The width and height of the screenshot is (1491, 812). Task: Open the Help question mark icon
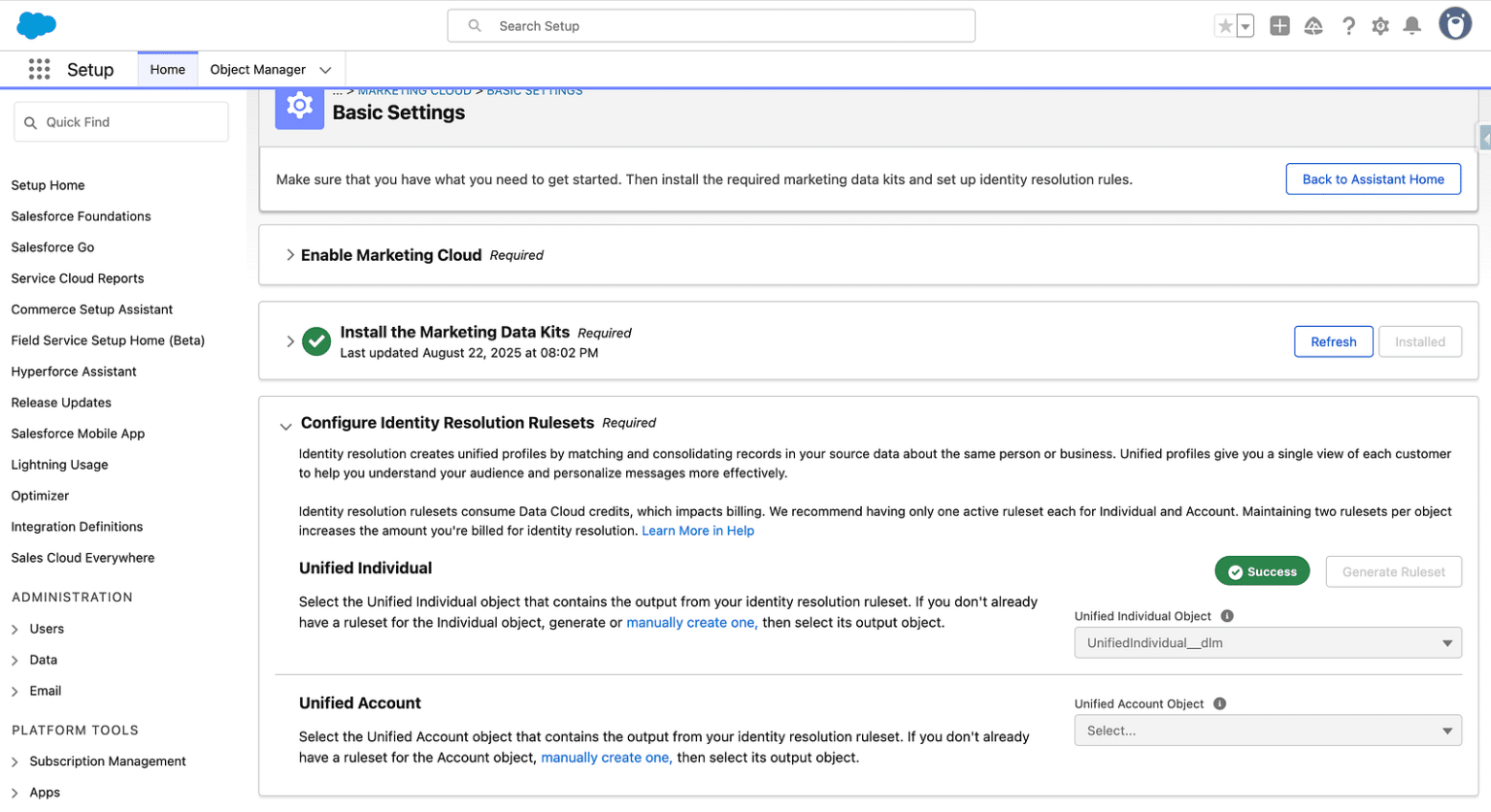click(1348, 26)
